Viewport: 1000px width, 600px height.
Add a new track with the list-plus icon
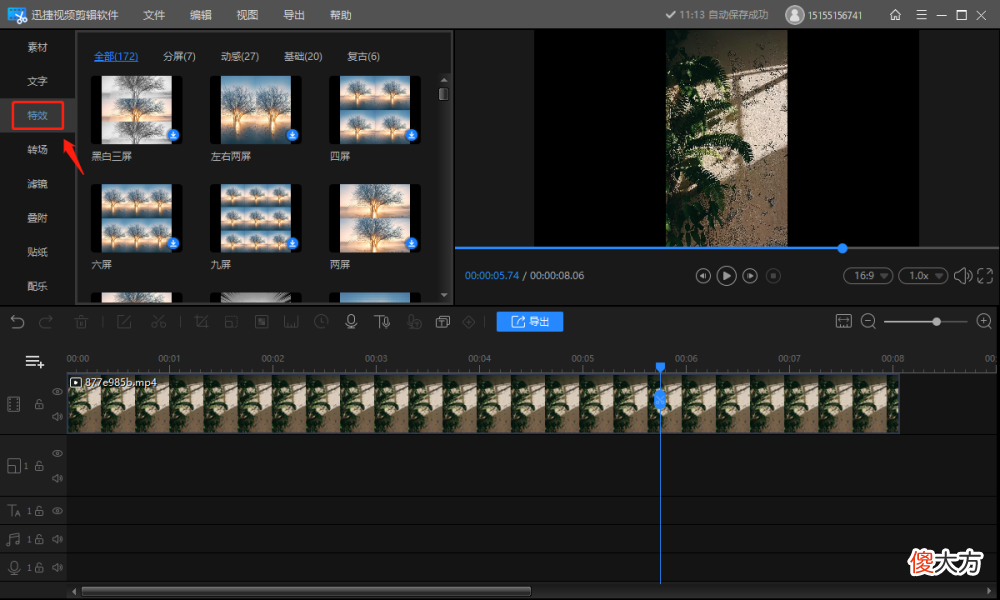pos(34,362)
